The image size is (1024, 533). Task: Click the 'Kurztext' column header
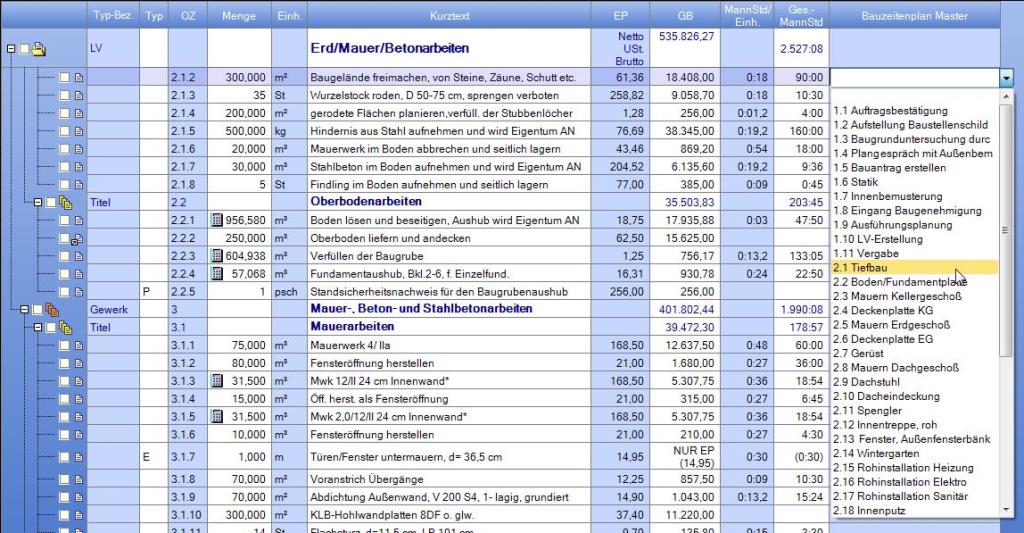448,17
